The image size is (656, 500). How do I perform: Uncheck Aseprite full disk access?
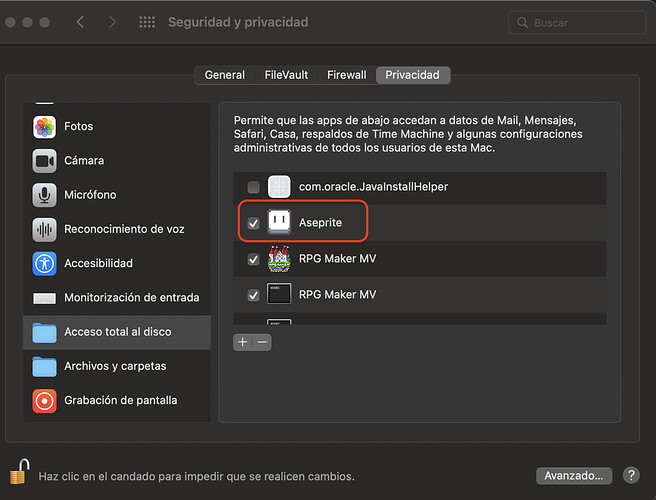pos(253,223)
